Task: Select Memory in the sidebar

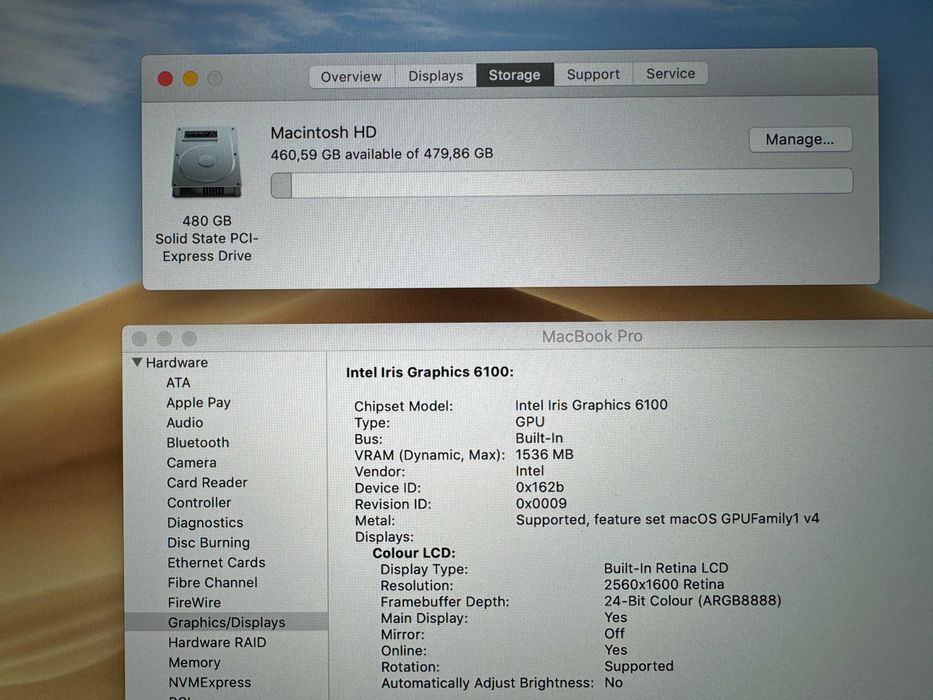Action: [x=195, y=662]
